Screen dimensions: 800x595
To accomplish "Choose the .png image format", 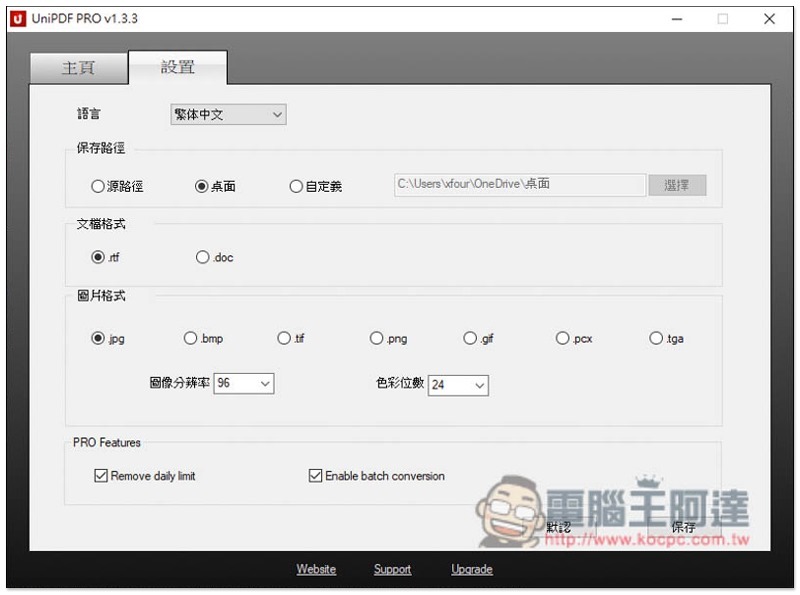I will tap(388, 338).
